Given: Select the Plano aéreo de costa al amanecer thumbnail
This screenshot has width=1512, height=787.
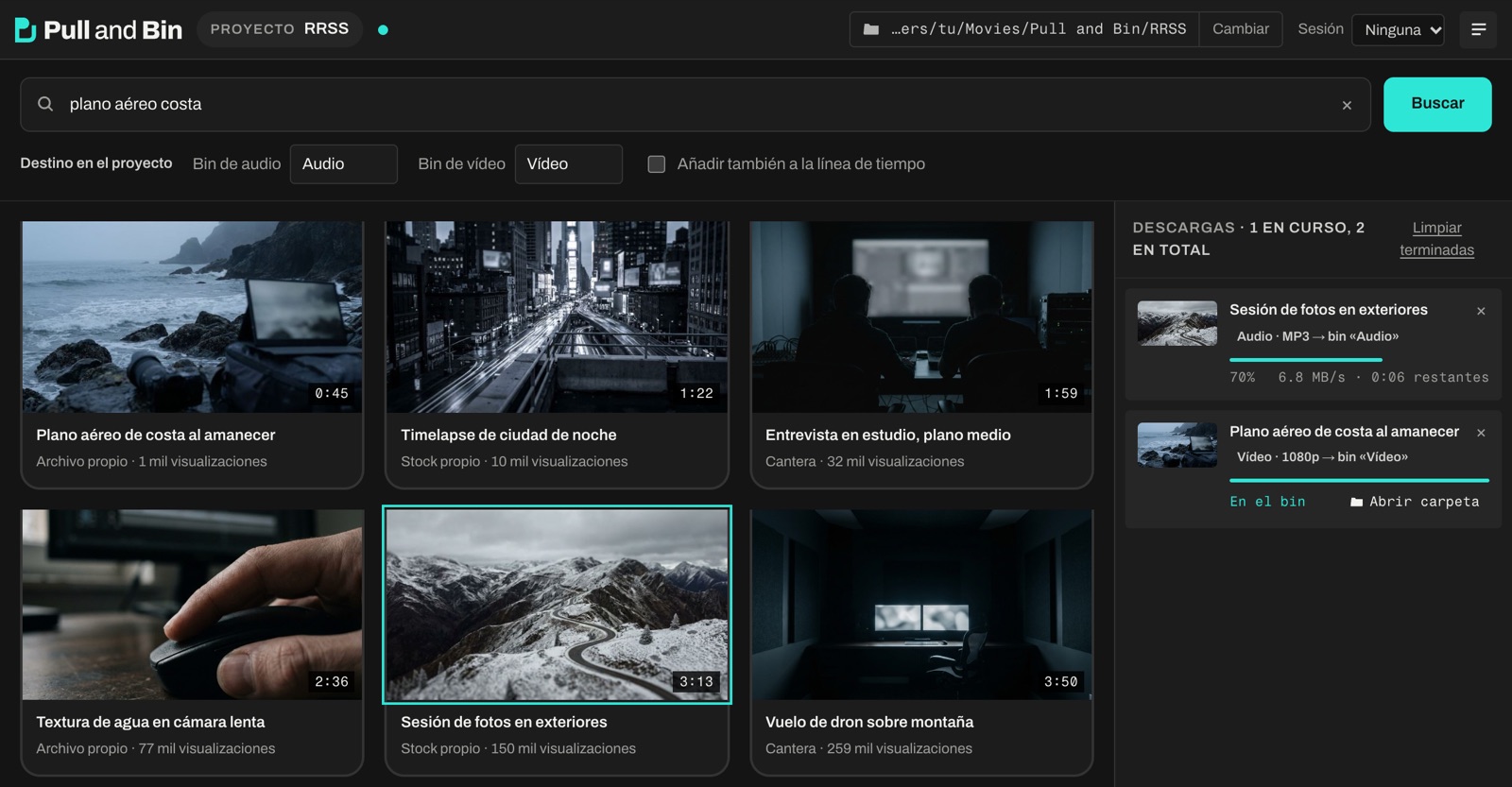Looking at the screenshot, I should 193,317.
